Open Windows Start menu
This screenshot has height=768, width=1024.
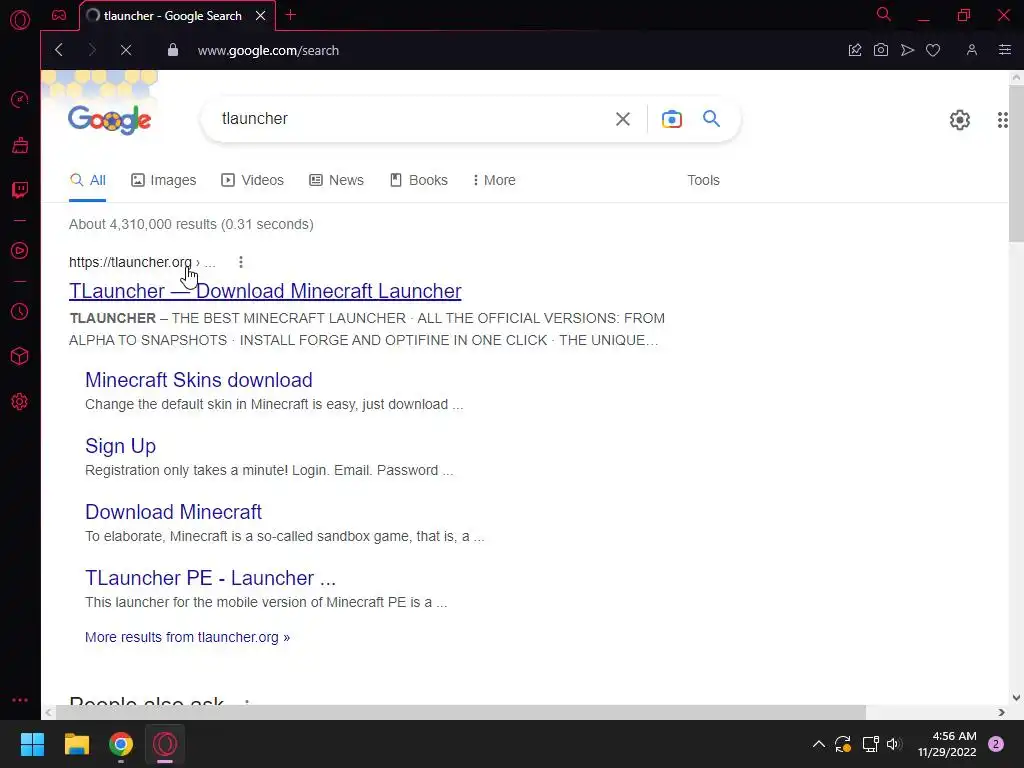tap(32, 744)
